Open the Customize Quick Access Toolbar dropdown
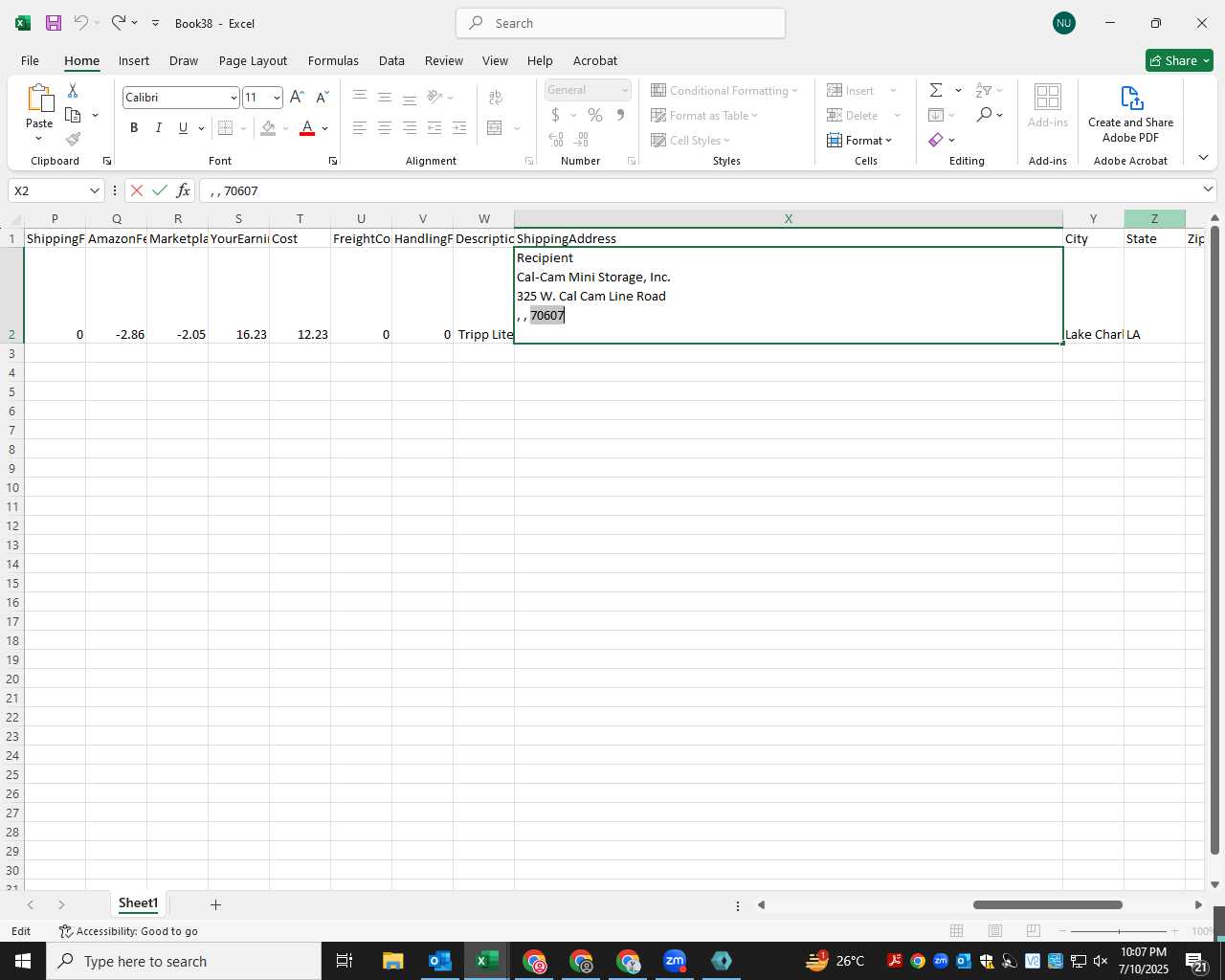Screen dimensions: 1225x980 click(x=155, y=23)
